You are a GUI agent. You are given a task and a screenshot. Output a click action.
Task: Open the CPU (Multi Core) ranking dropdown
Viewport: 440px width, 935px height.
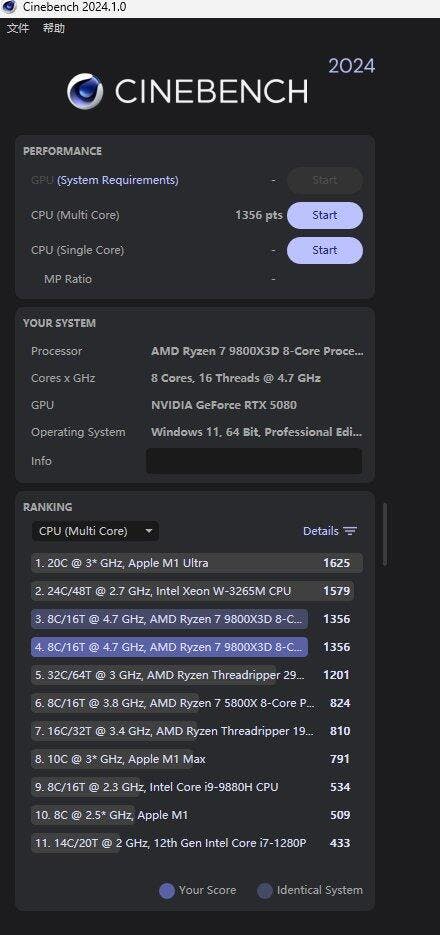click(95, 531)
